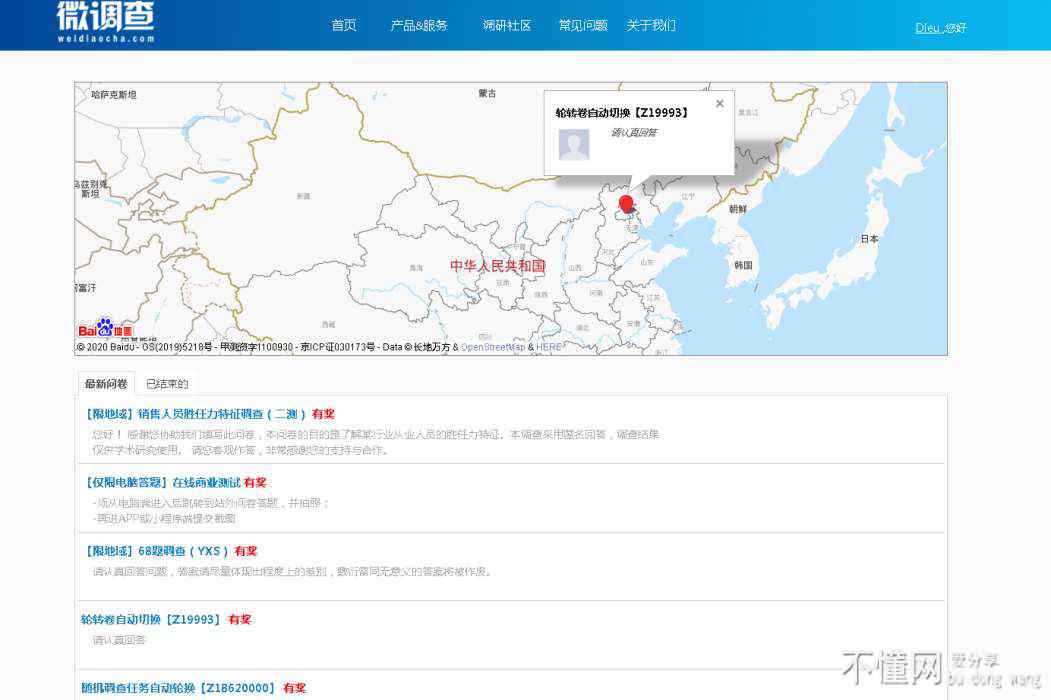The width and height of the screenshot is (1051, 700).
Task: Close the map info popup
Action: click(720, 103)
